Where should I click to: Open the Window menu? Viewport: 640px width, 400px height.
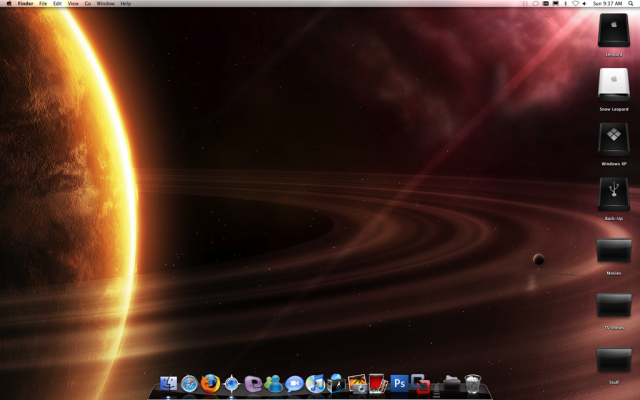tap(106, 4)
